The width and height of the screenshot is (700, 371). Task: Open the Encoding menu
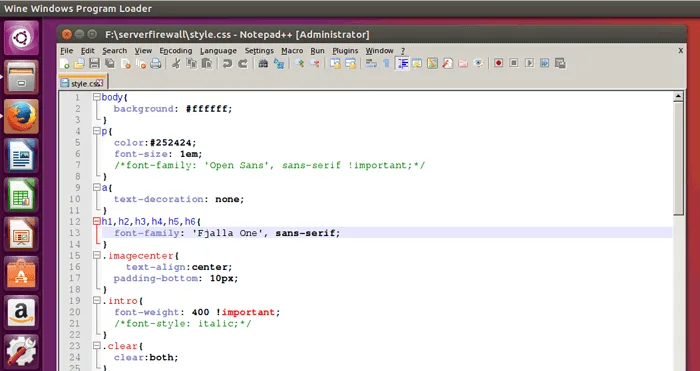(x=176, y=50)
